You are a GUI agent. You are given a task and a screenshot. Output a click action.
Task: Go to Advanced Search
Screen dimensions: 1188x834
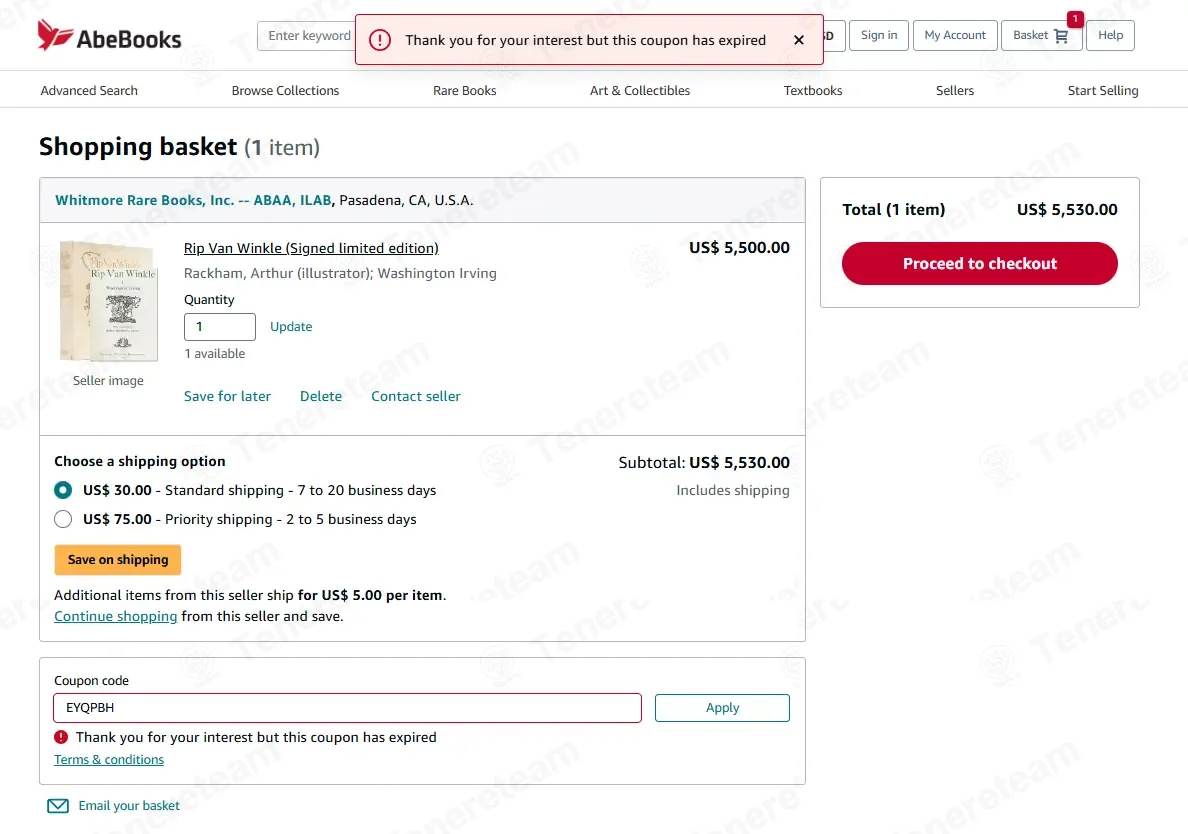click(89, 90)
